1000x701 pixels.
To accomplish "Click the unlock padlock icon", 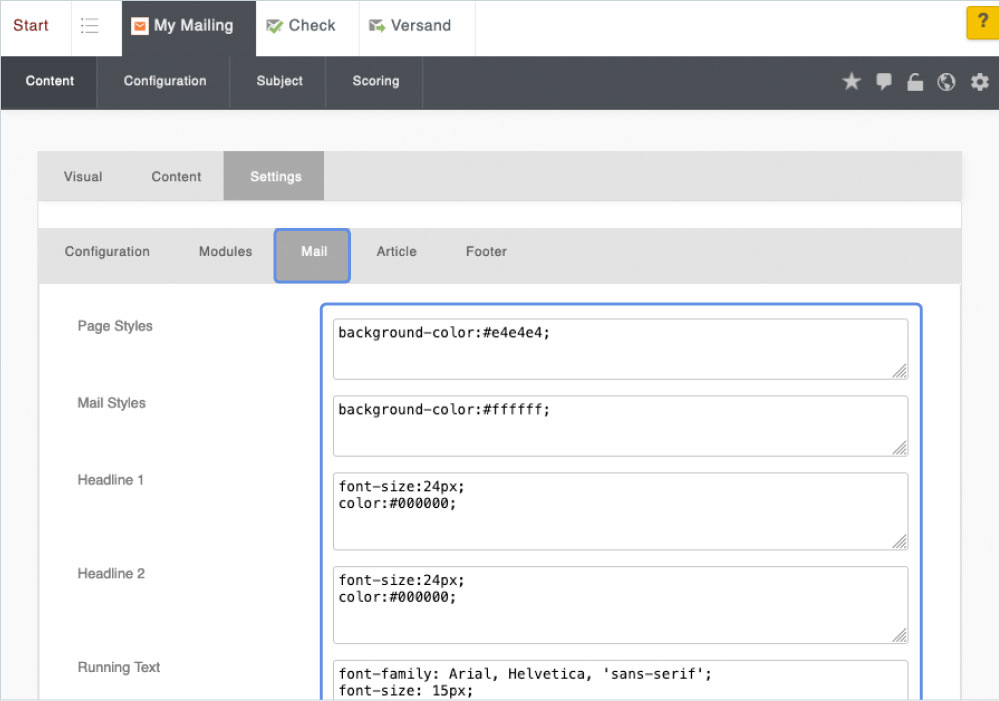I will coord(915,82).
